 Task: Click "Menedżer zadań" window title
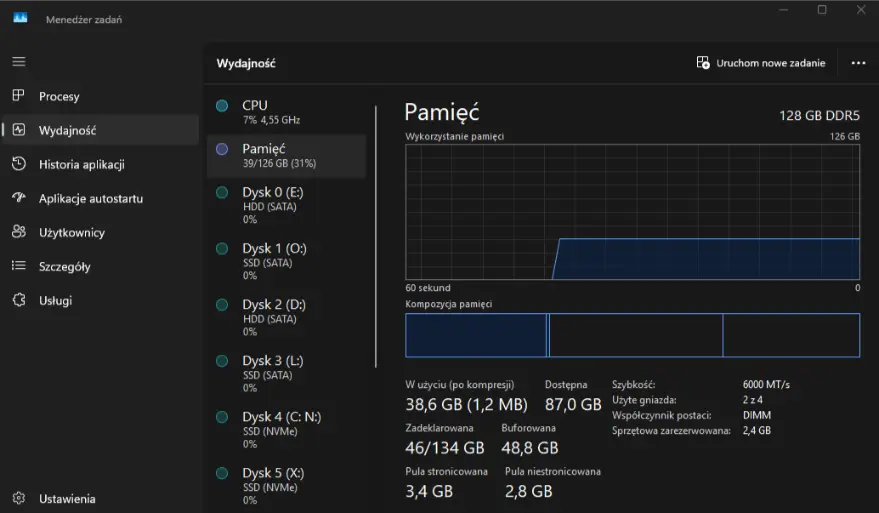click(84, 20)
